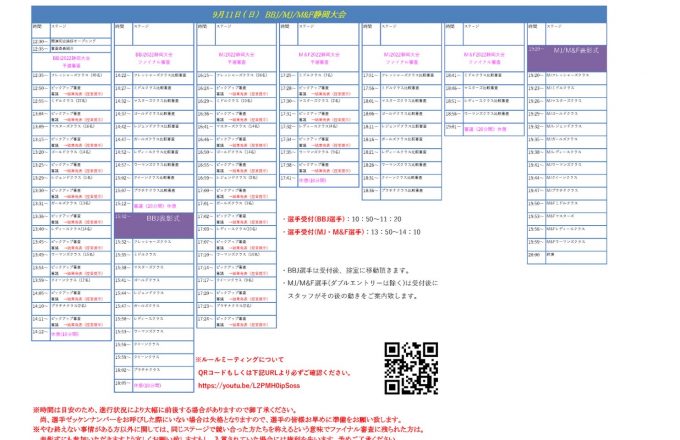Select the M&F2022静岡大会 予選審査 heading

pyautogui.click(x=317, y=56)
